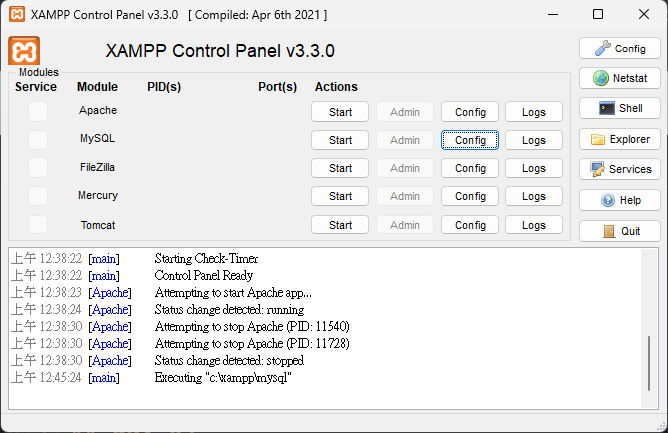The width and height of the screenshot is (668, 433).
Task: Open the global Config wrench button
Action: pyautogui.click(x=619, y=49)
